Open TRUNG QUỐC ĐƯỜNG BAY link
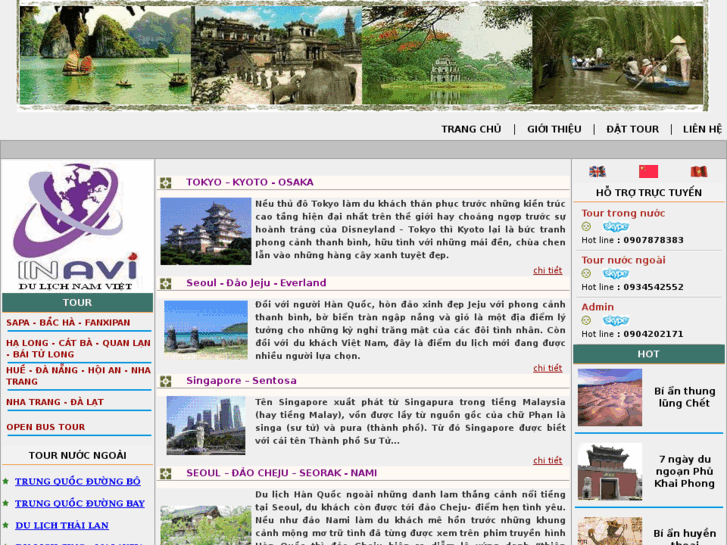This screenshot has width=727, height=545. point(80,503)
